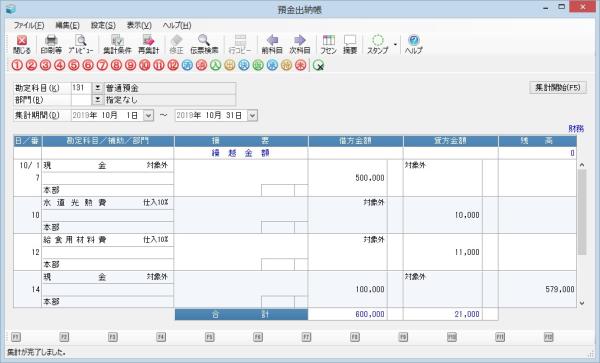Open the 設定(S) menu
This screenshot has height=363, width=600.
103,26
